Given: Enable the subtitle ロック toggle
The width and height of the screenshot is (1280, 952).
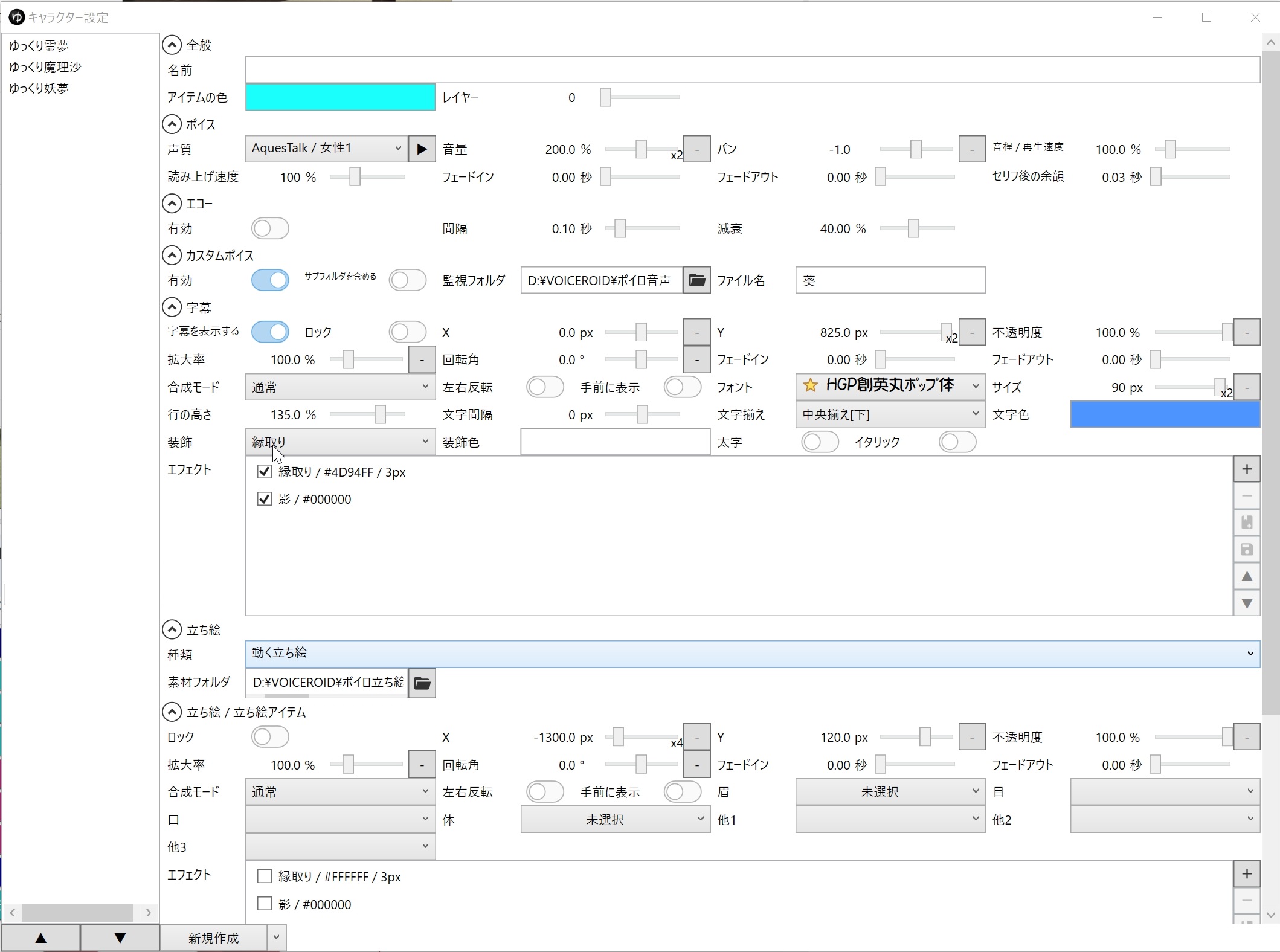Looking at the screenshot, I should point(408,332).
